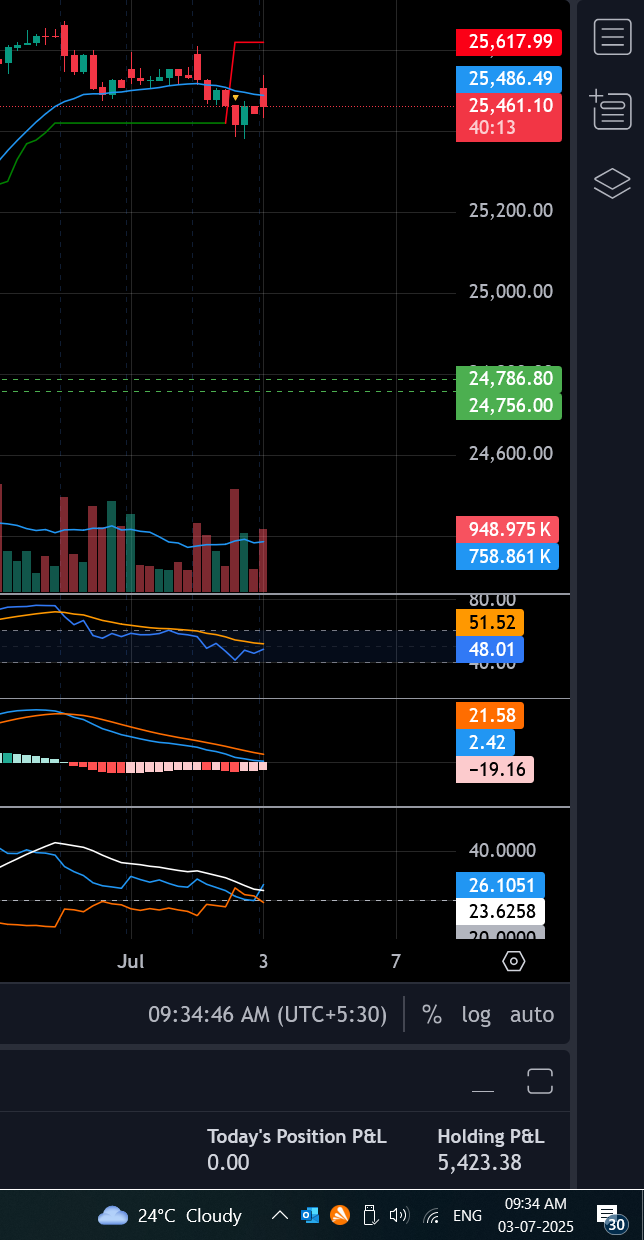Open Windows notification center

(609, 1216)
